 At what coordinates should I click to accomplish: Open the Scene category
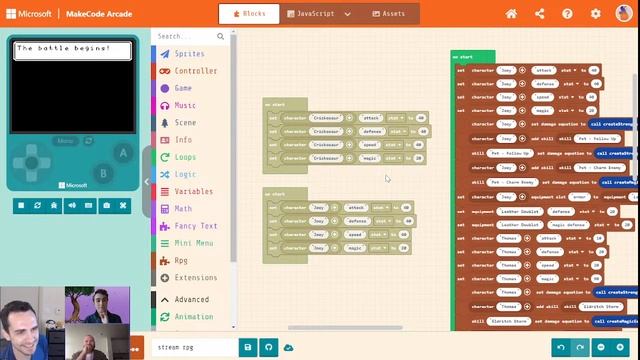pos(190,122)
